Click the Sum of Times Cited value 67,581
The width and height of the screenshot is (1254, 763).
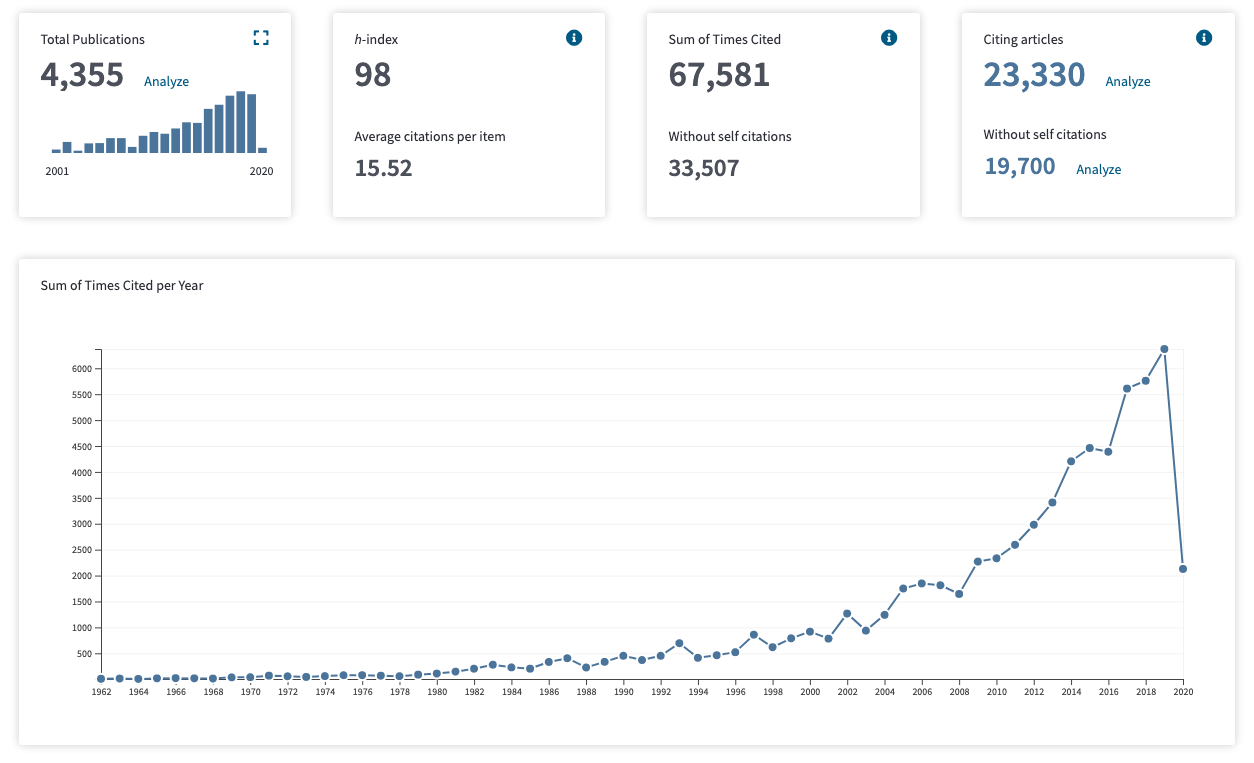[x=719, y=75]
